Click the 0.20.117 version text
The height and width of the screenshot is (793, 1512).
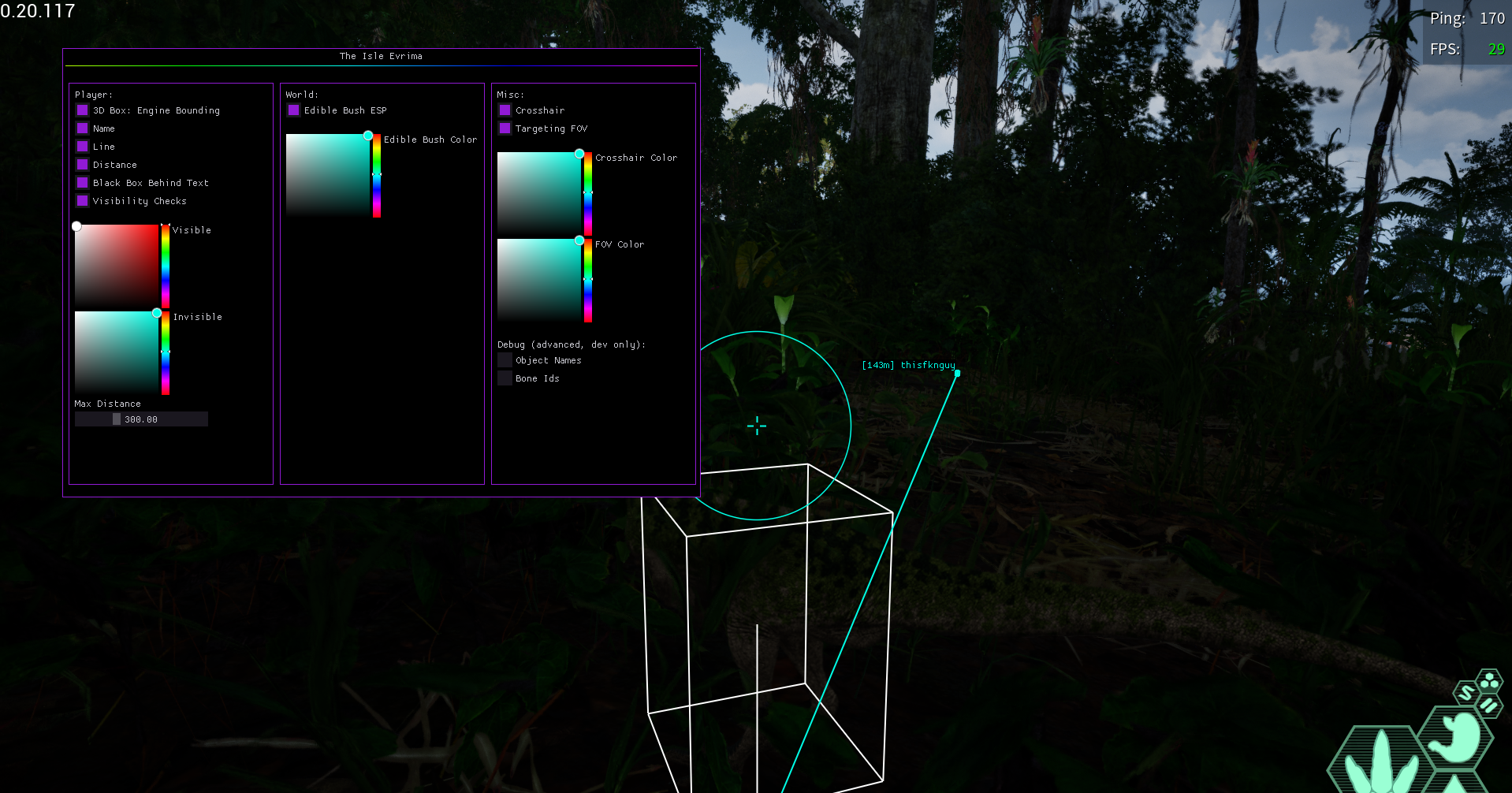click(38, 11)
